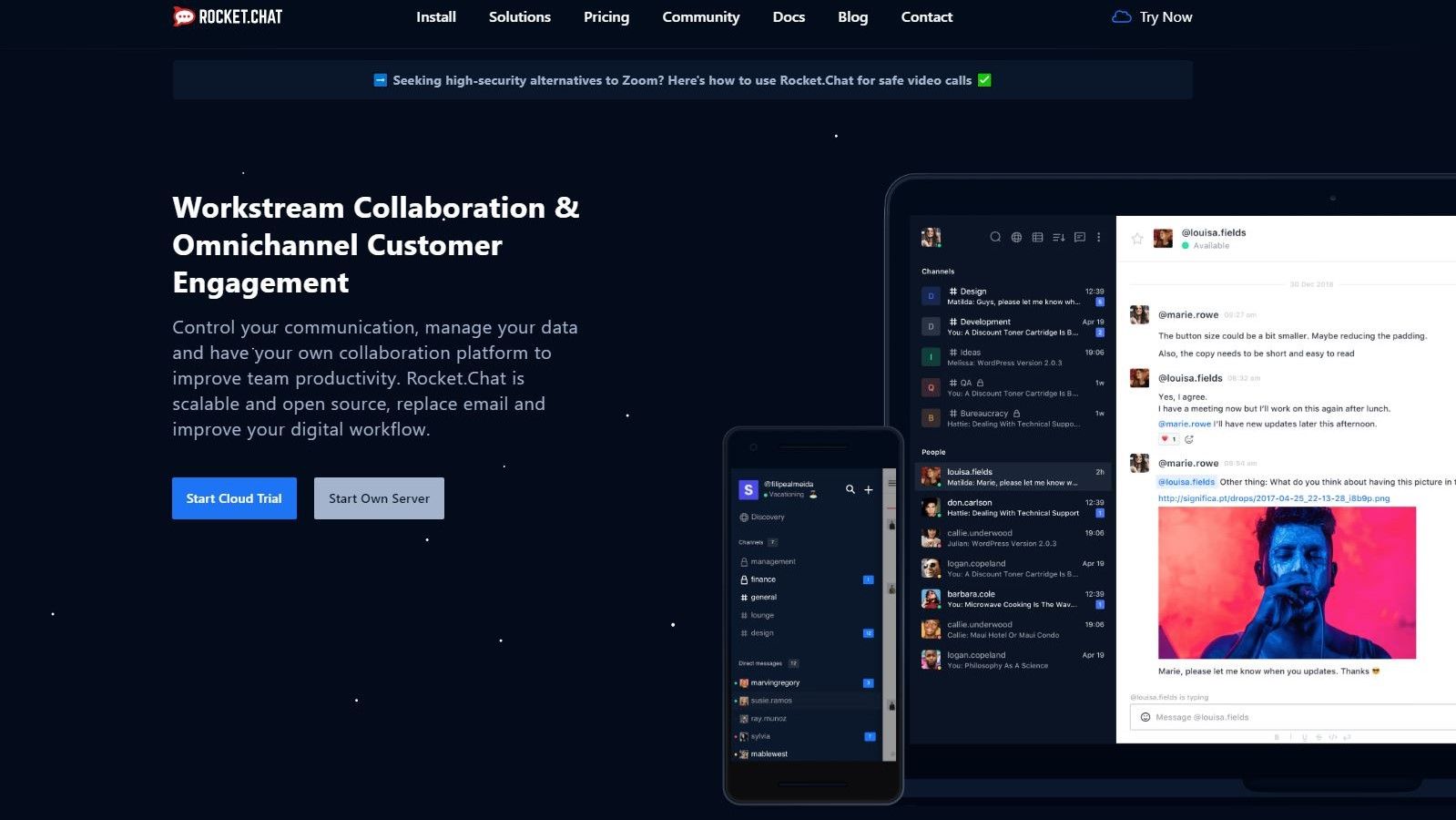Tap the general channel on the phone

click(x=807, y=598)
